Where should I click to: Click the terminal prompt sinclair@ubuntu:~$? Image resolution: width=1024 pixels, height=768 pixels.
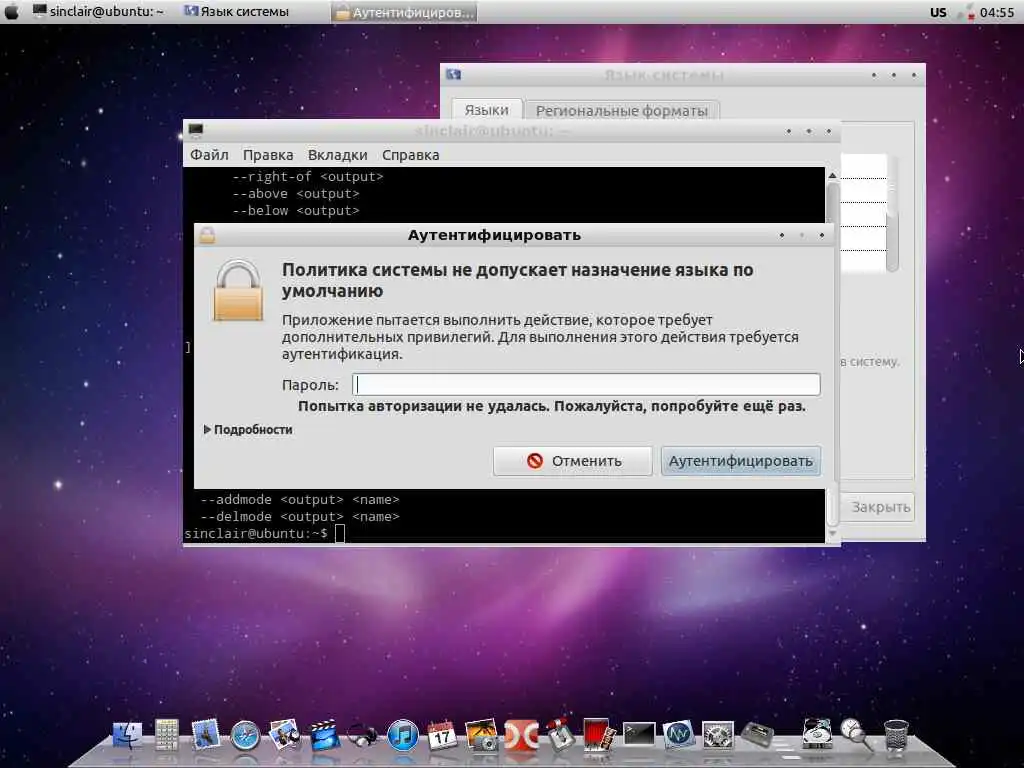click(256, 533)
